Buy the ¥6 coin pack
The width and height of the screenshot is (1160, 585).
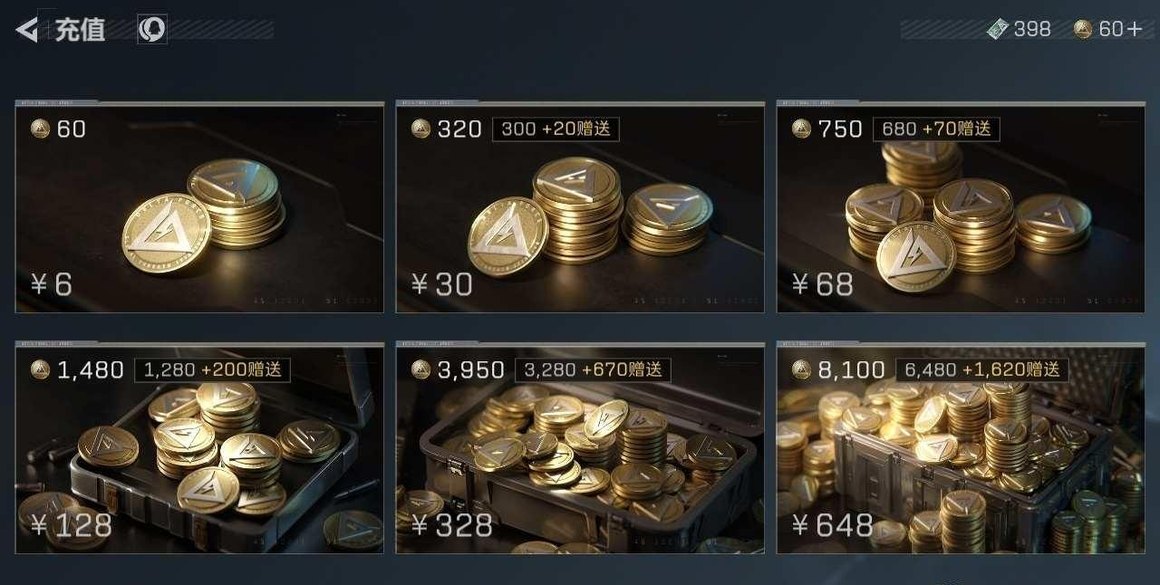point(52,284)
